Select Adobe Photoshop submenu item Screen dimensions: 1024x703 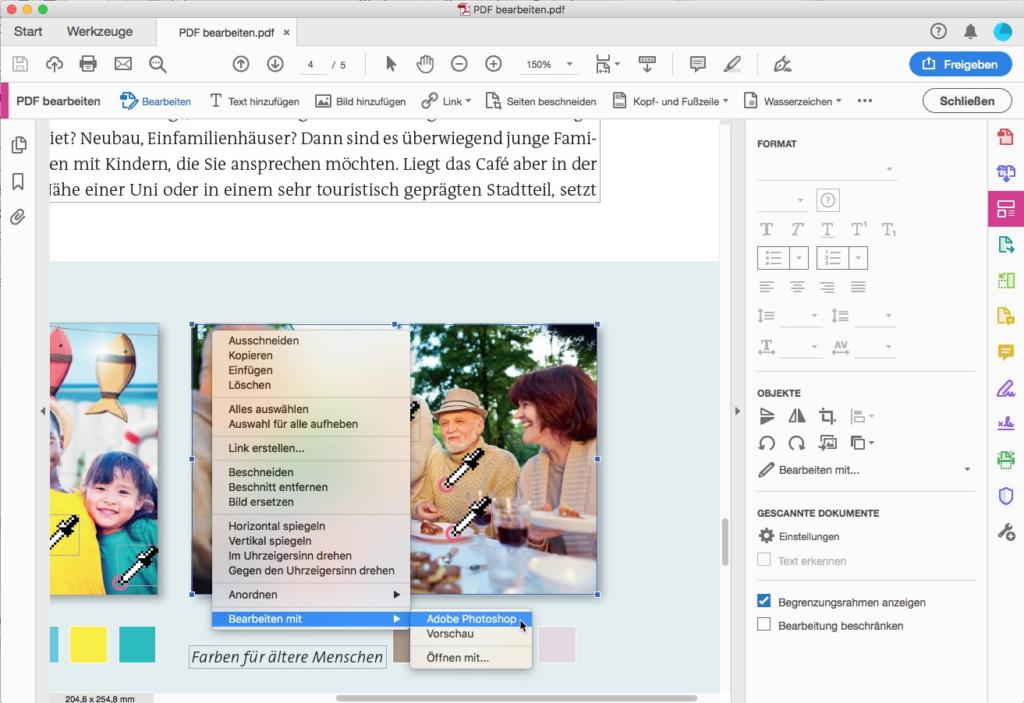[471, 619]
